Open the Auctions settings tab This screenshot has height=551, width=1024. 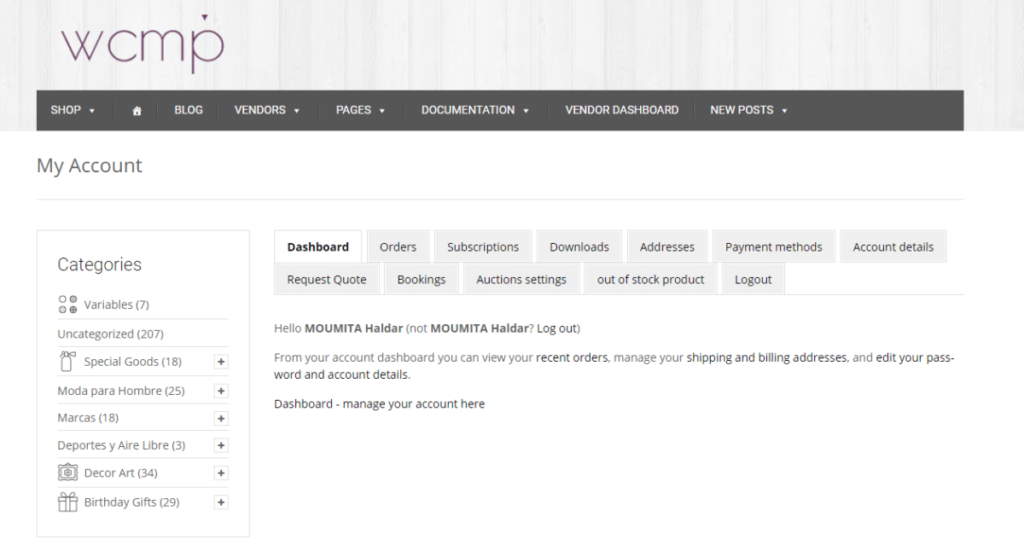pos(521,279)
